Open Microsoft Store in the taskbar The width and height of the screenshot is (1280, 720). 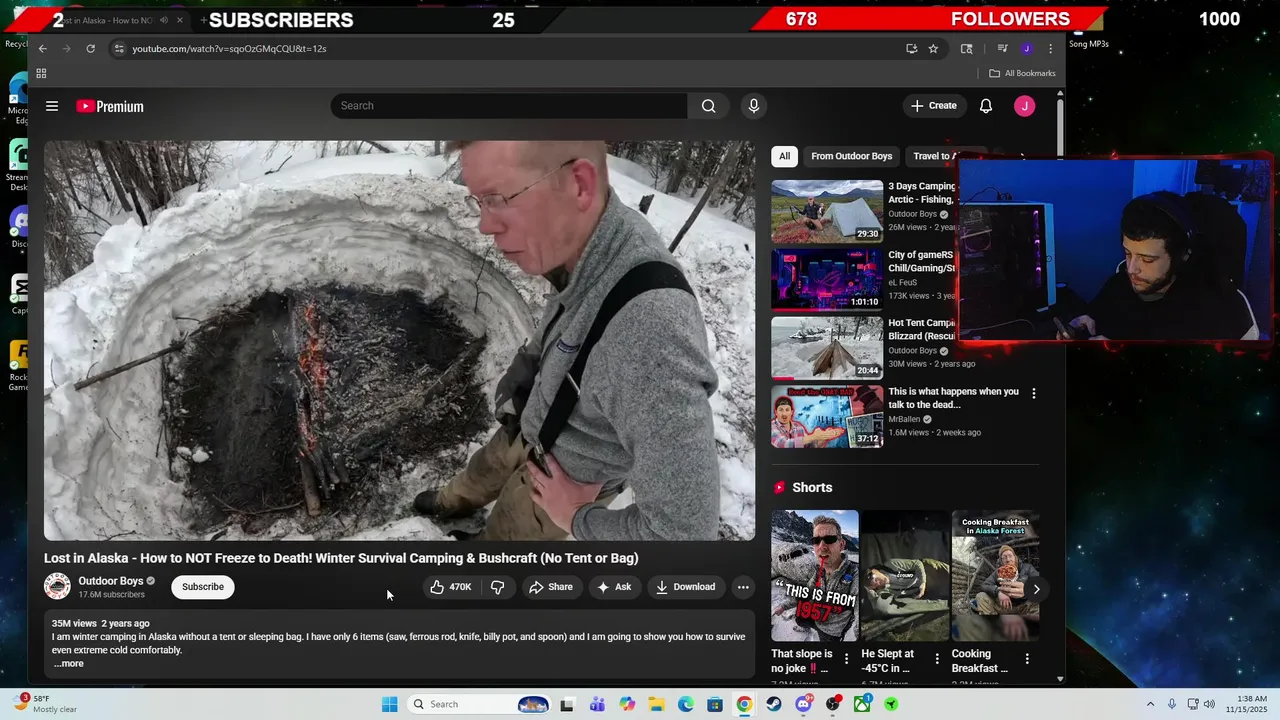[715, 704]
